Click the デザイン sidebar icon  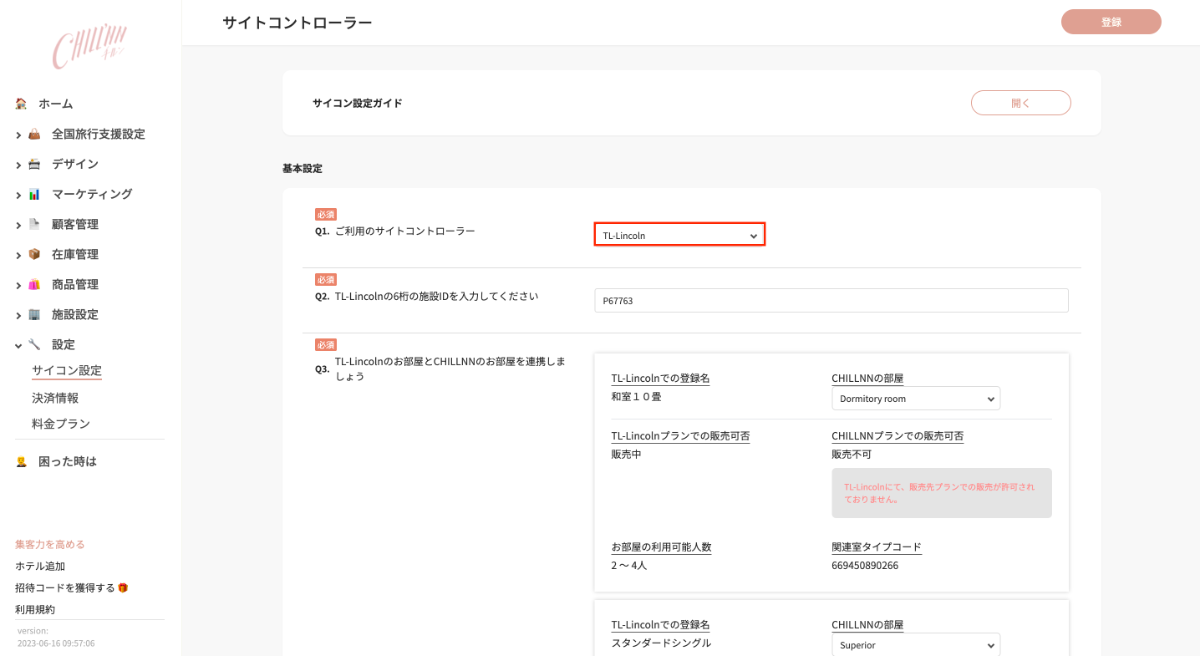tap(34, 164)
